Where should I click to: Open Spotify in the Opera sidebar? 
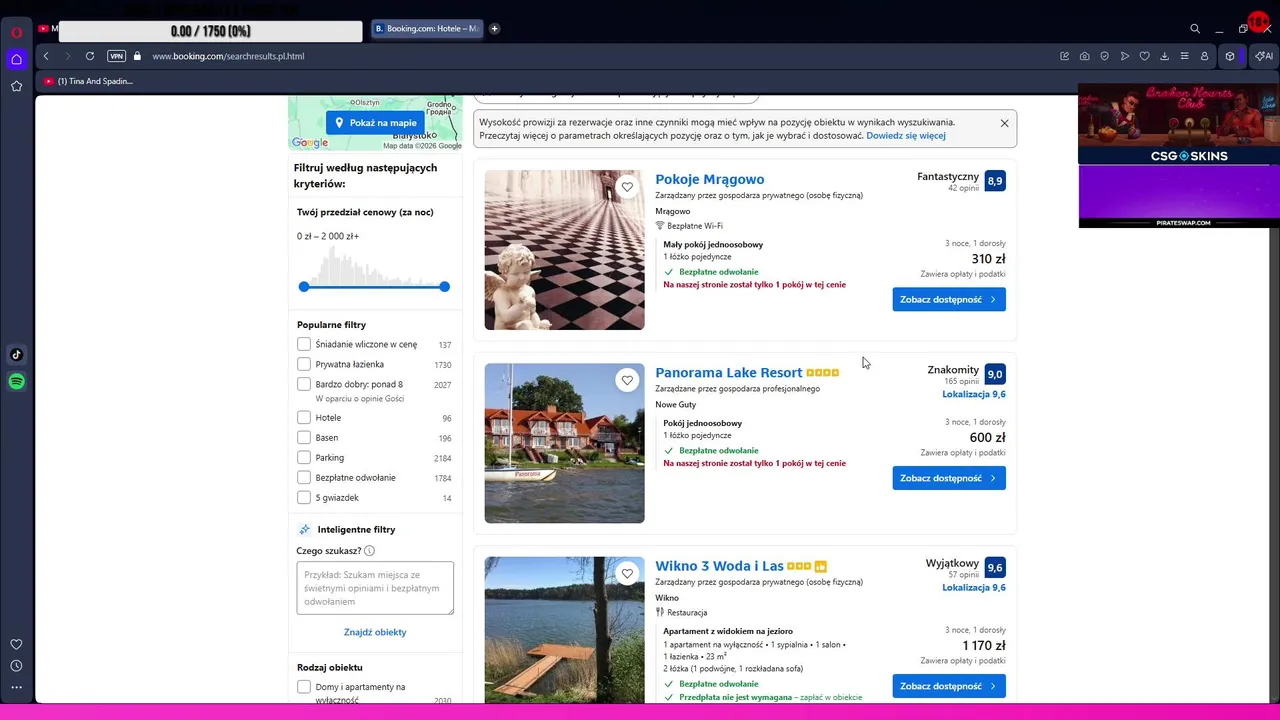pyautogui.click(x=16, y=381)
